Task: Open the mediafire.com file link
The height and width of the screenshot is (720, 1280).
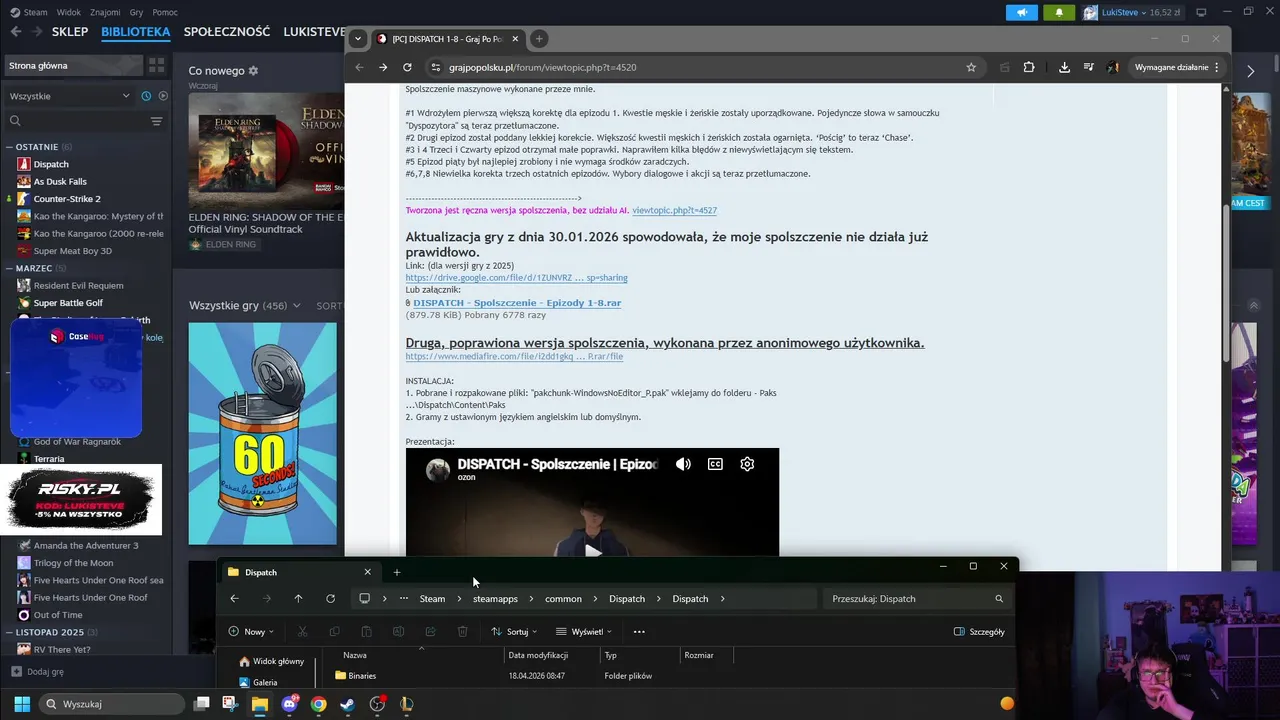Action: pos(514,356)
